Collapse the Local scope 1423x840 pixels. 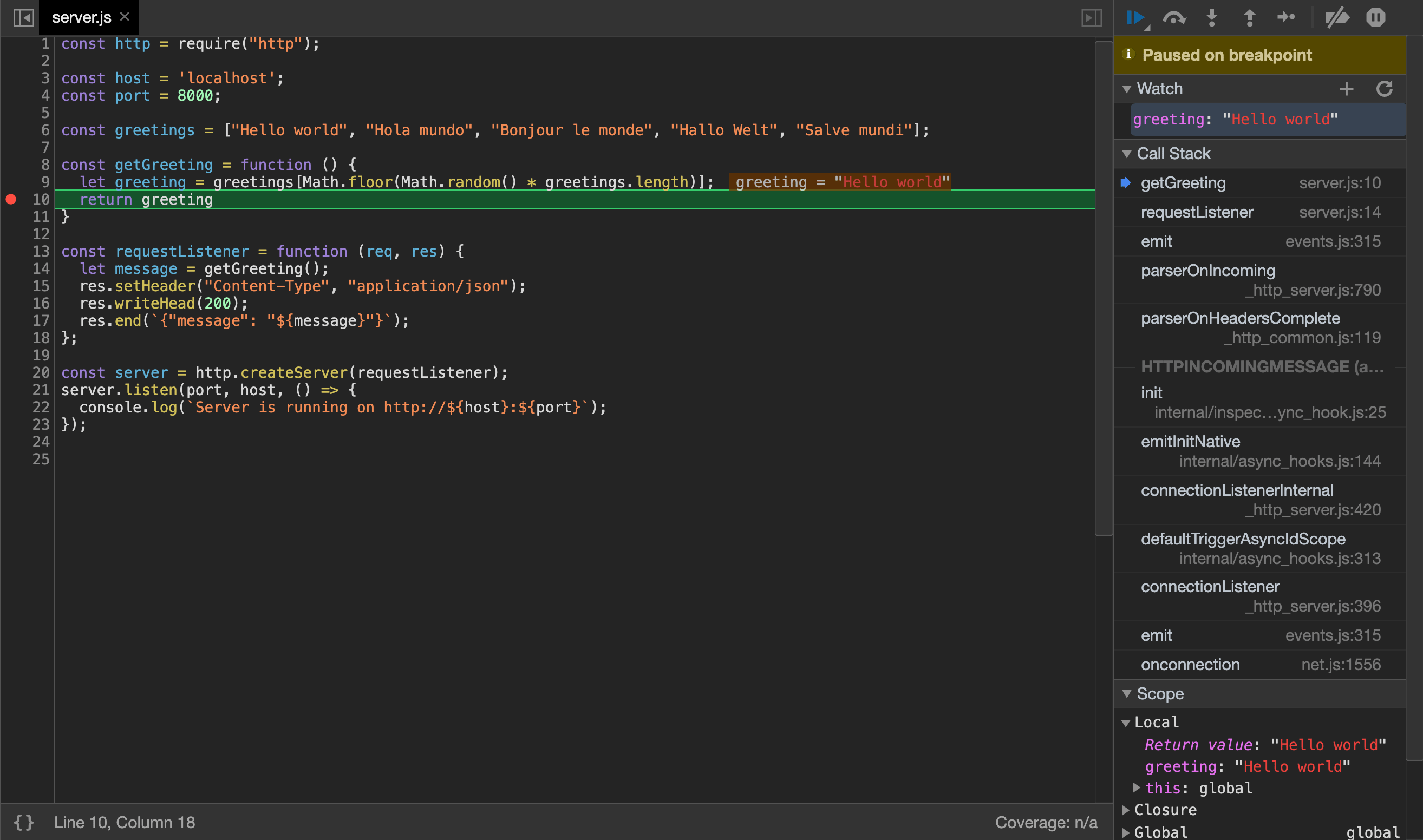(1126, 723)
